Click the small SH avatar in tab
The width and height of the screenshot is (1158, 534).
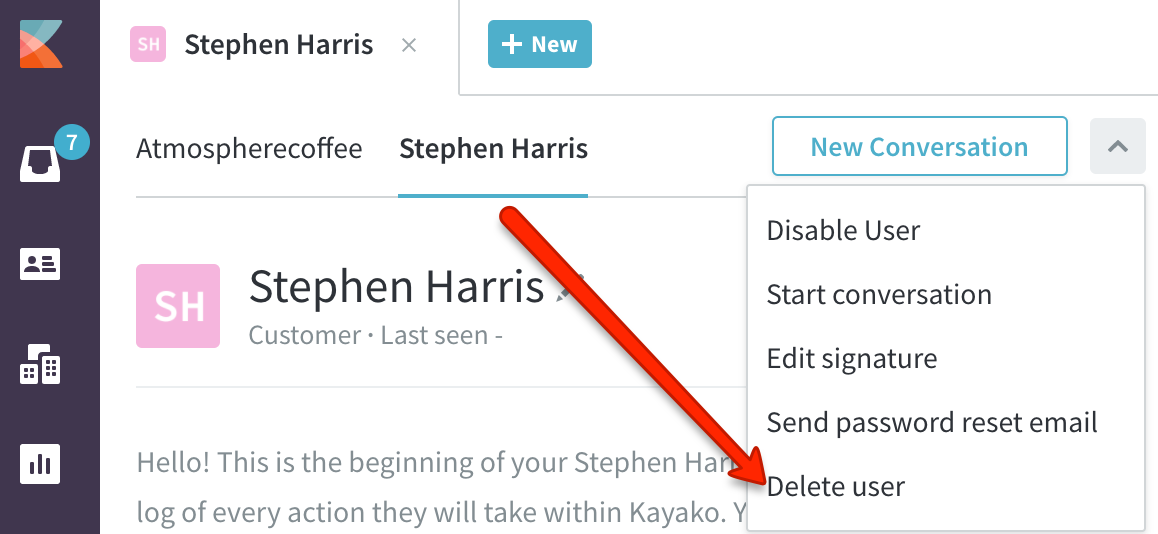tap(148, 44)
